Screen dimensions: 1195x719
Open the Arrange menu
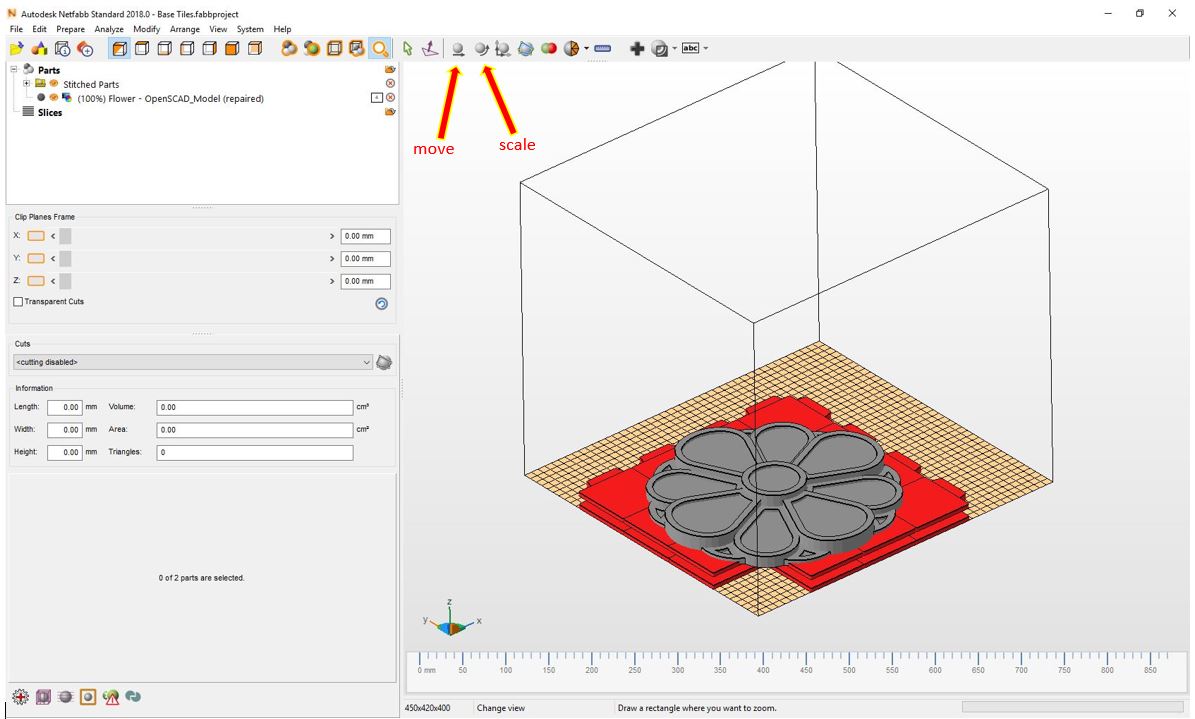(184, 29)
